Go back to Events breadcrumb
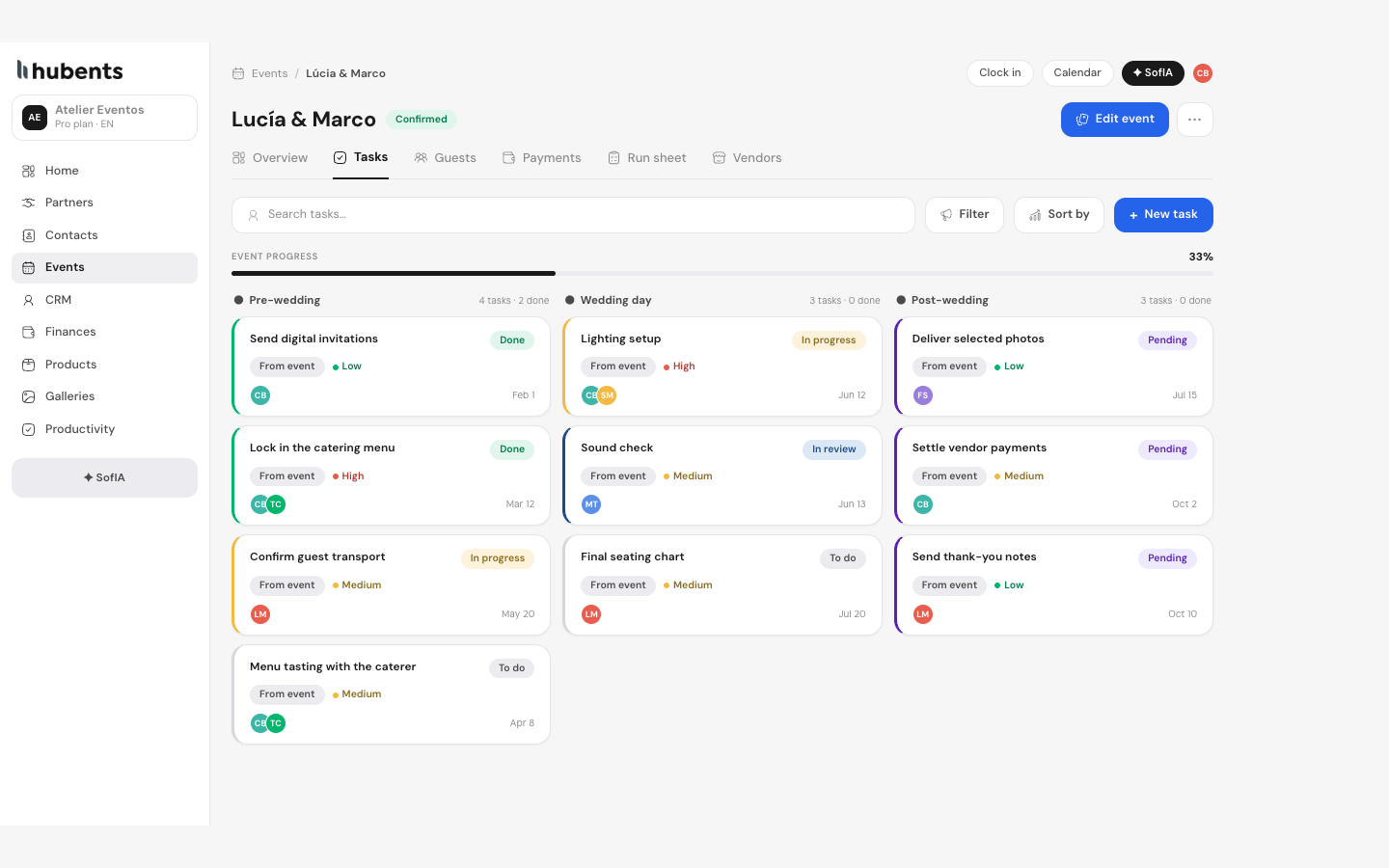1389x868 pixels. (x=269, y=73)
